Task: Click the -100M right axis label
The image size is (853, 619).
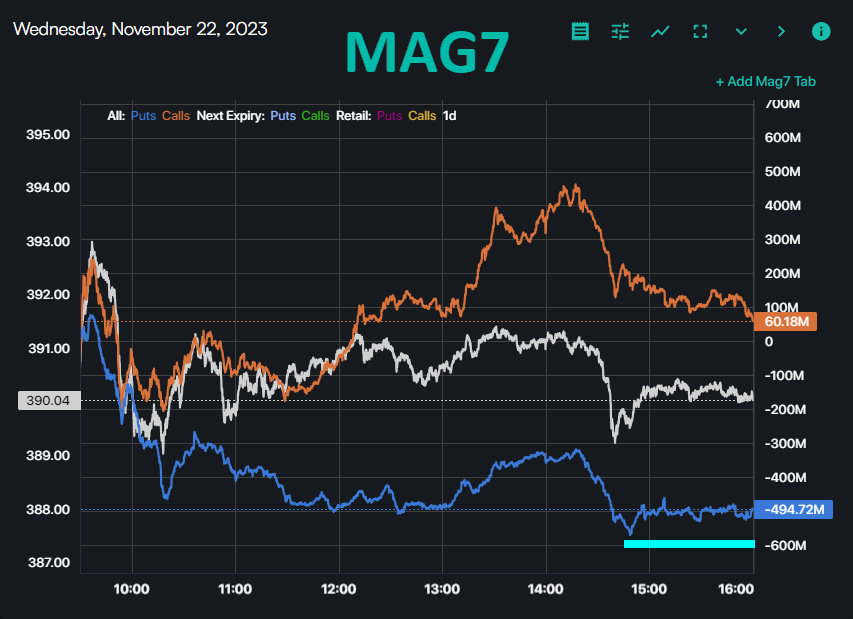Action: coord(784,376)
